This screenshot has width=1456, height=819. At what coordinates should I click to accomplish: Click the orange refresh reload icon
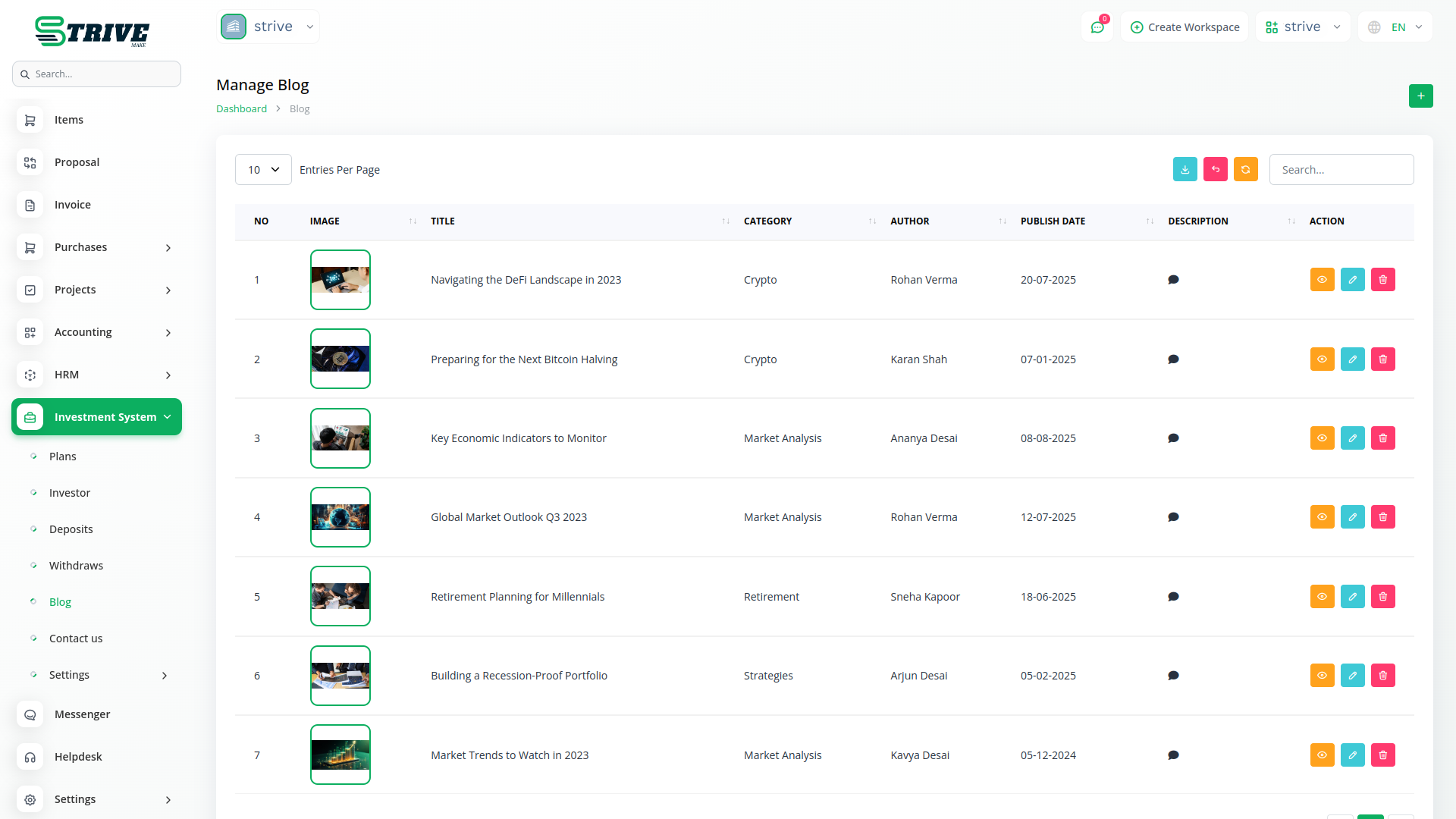pos(1245,170)
